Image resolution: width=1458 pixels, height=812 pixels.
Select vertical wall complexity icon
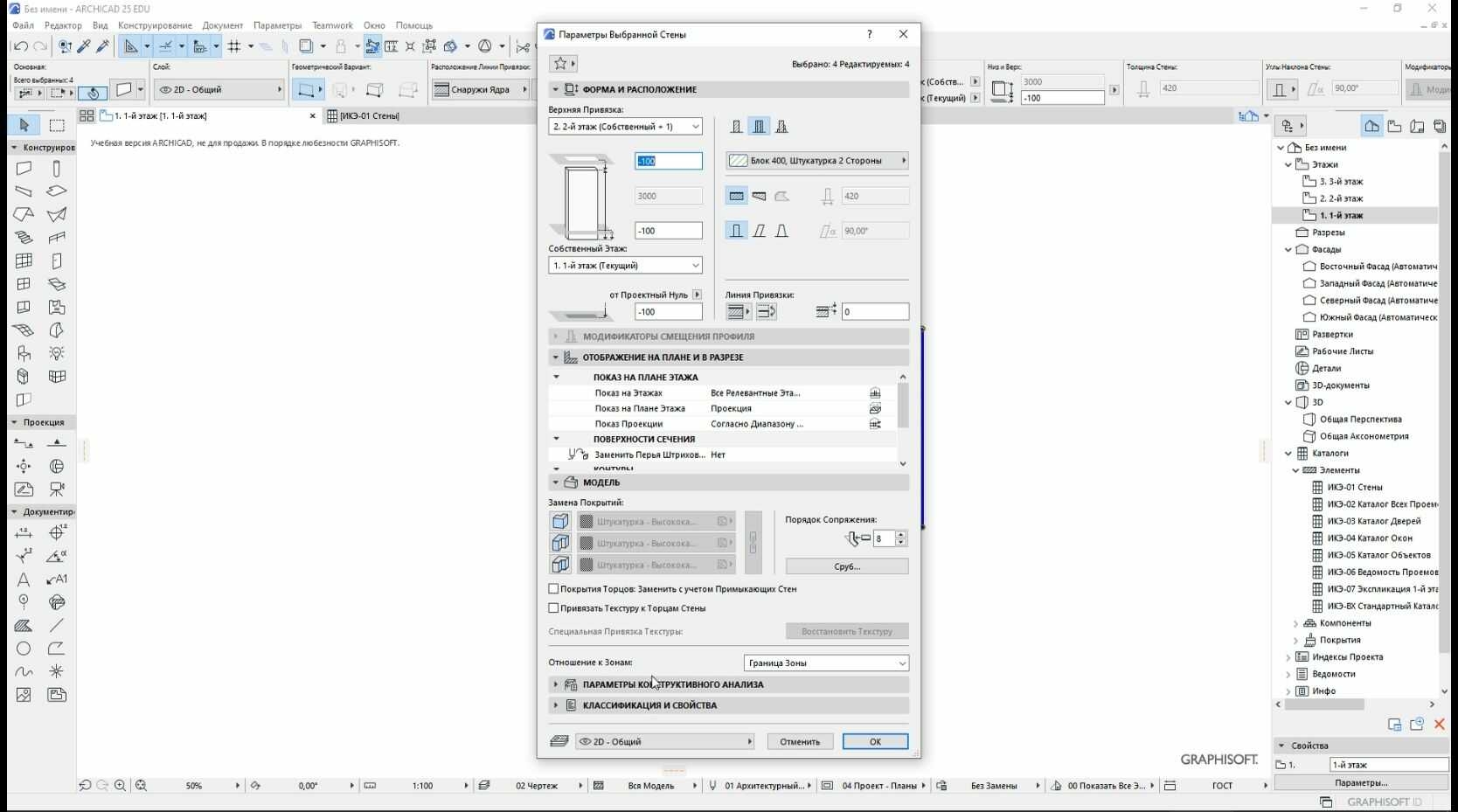[737, 231]
